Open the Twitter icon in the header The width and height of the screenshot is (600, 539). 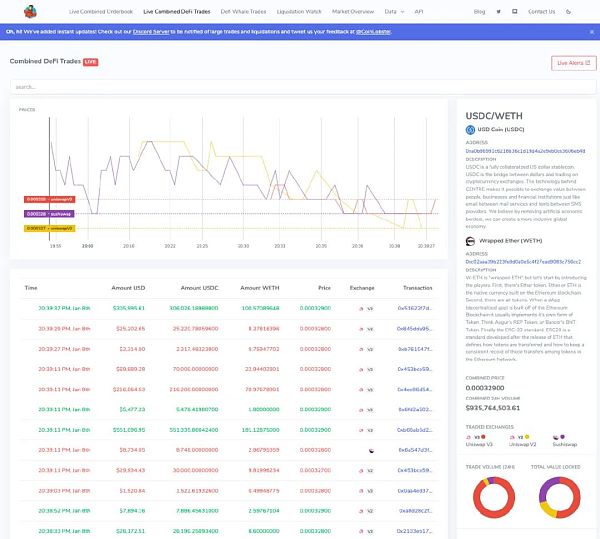(499, 12)
